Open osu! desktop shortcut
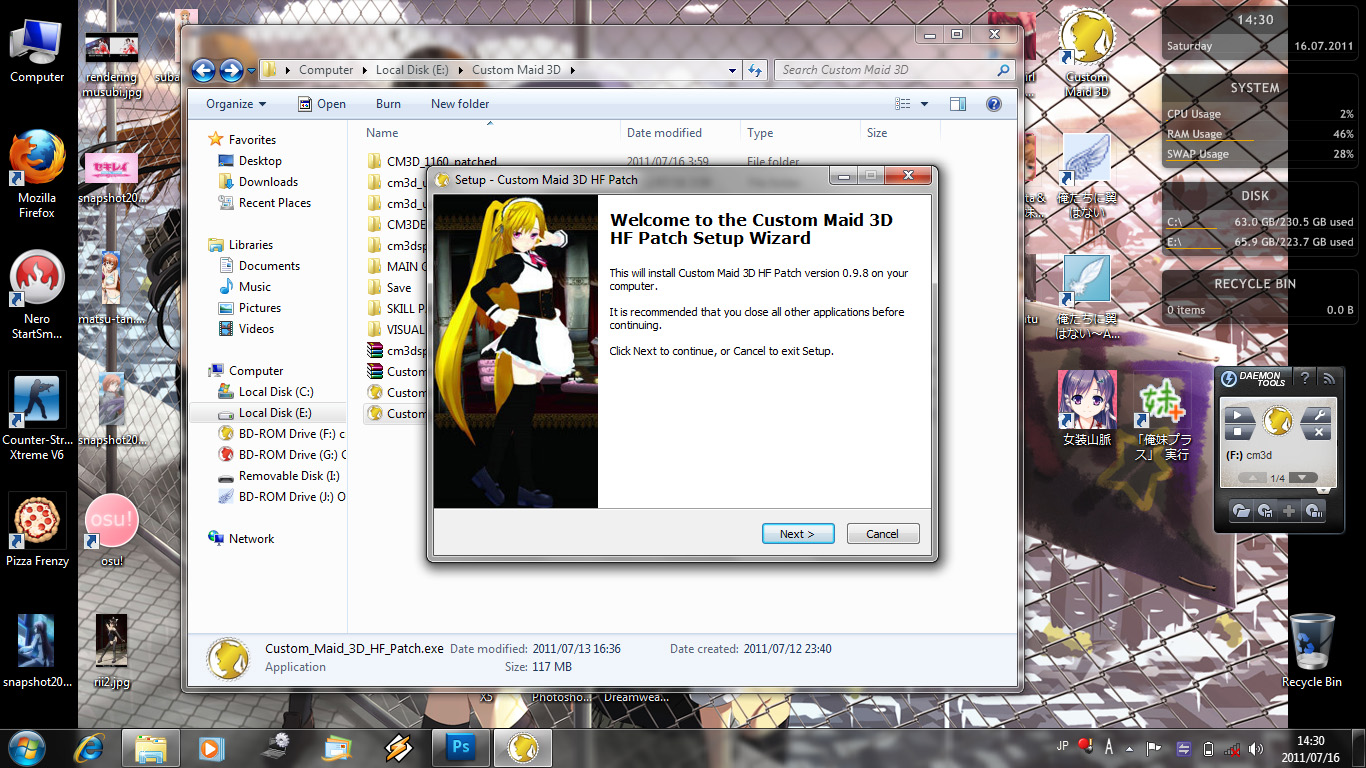 pyautogui.click(x=112, y=530)
